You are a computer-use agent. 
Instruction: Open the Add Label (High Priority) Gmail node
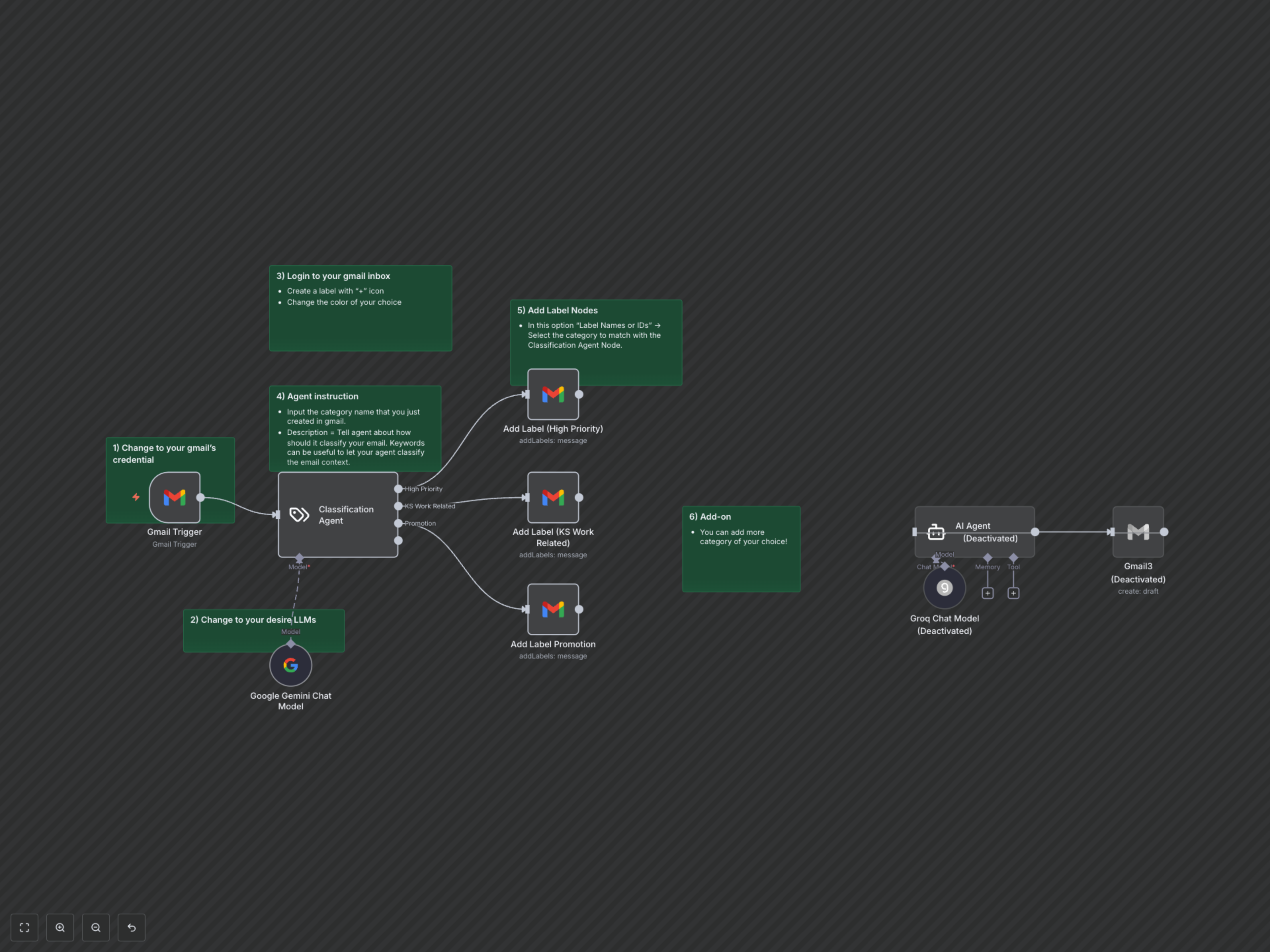click(553, 394)
